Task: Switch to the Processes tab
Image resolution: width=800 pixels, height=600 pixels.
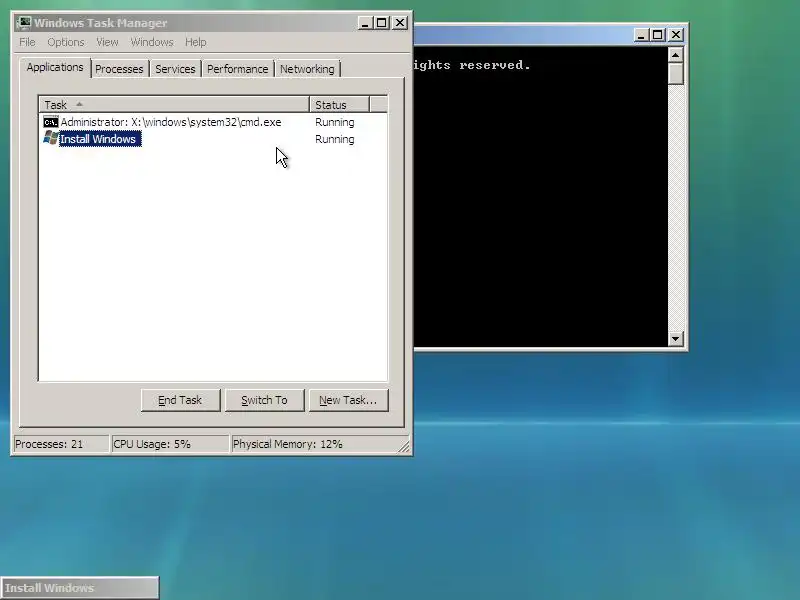Action: (119, 69)
